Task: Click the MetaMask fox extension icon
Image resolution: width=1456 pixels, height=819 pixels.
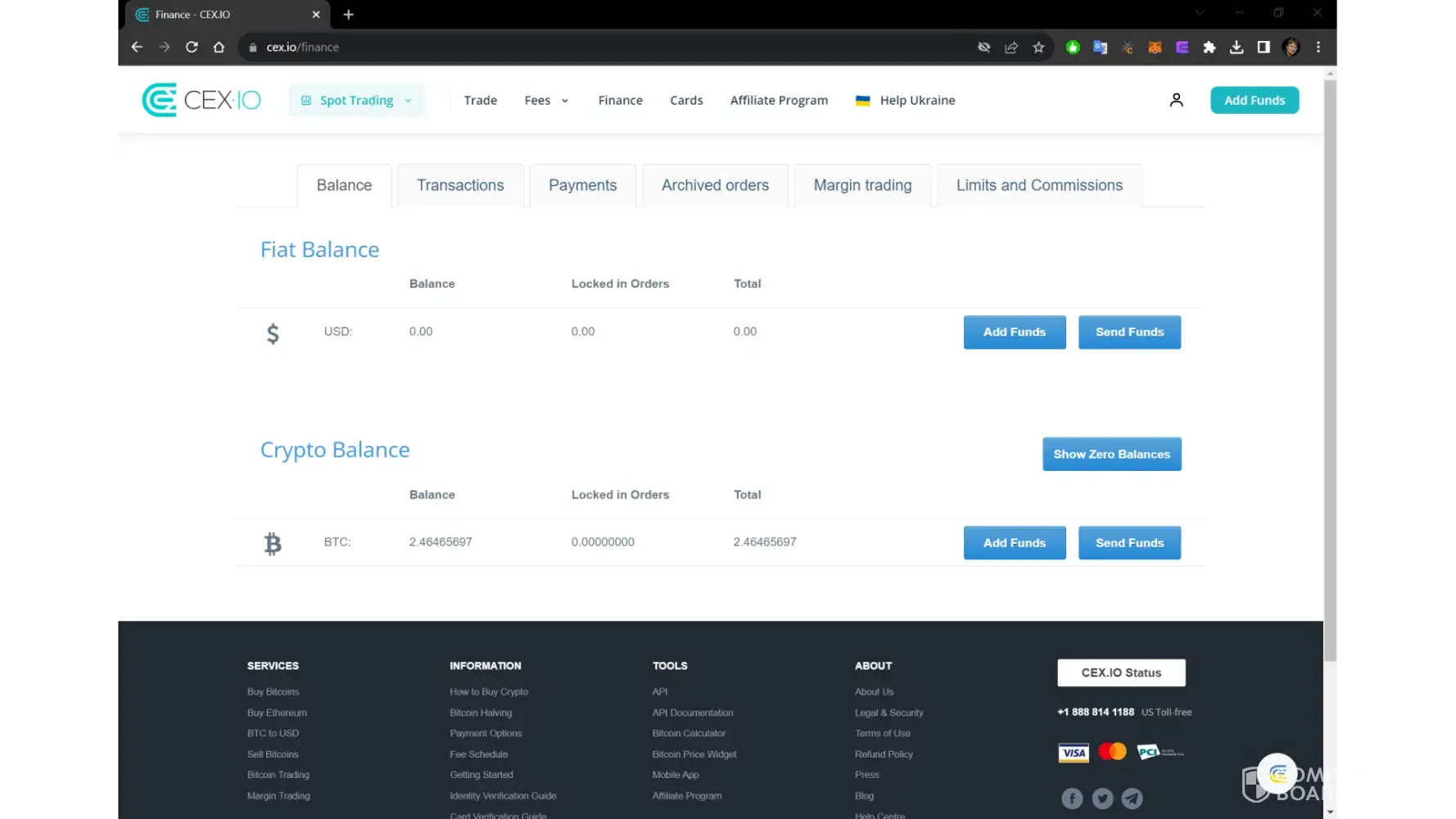Action: click(x=1155, y=48)
